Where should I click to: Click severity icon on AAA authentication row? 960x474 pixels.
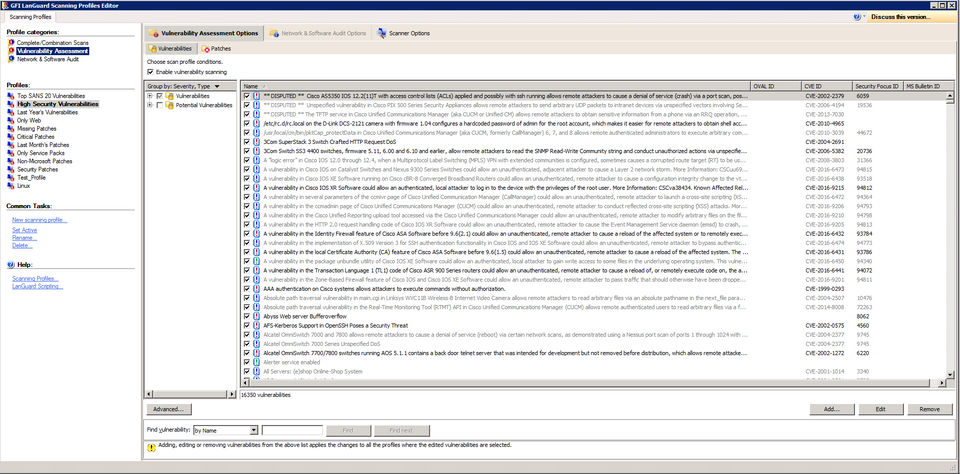(x=256, y=288)
